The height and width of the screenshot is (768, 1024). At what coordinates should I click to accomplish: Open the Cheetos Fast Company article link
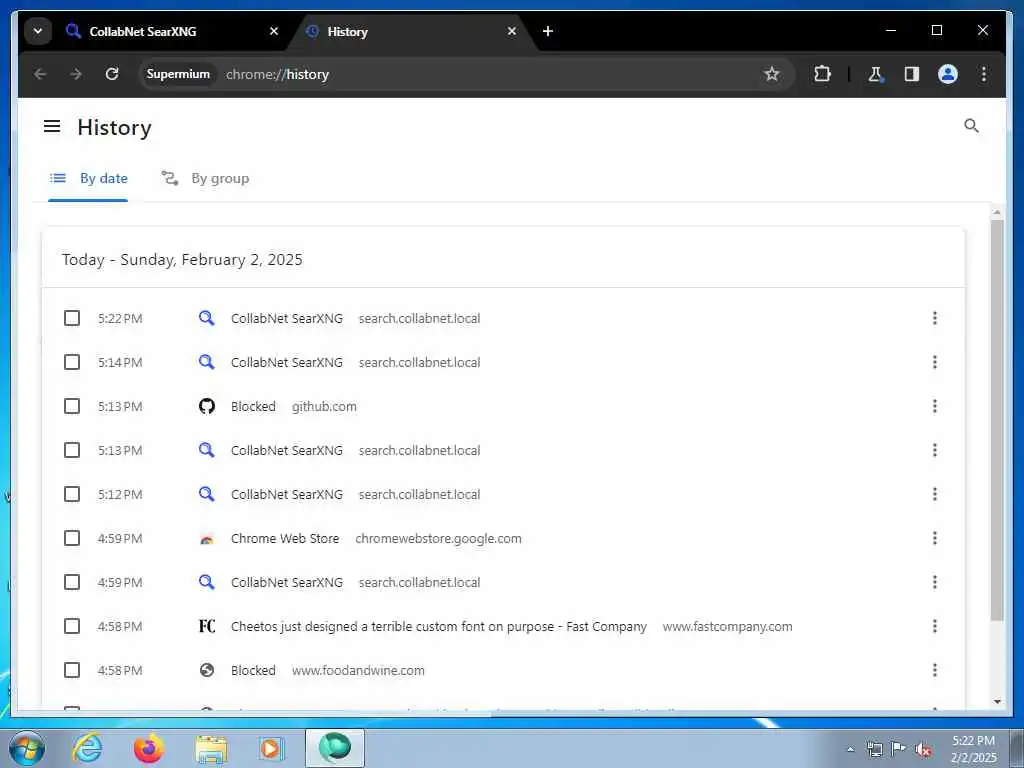click(438, 626)
